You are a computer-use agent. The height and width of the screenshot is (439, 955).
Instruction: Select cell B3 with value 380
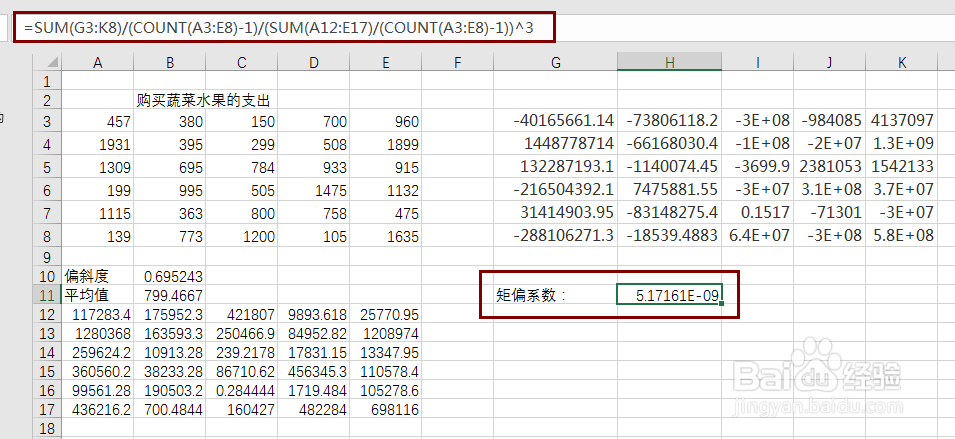click(x=170, y=121)
